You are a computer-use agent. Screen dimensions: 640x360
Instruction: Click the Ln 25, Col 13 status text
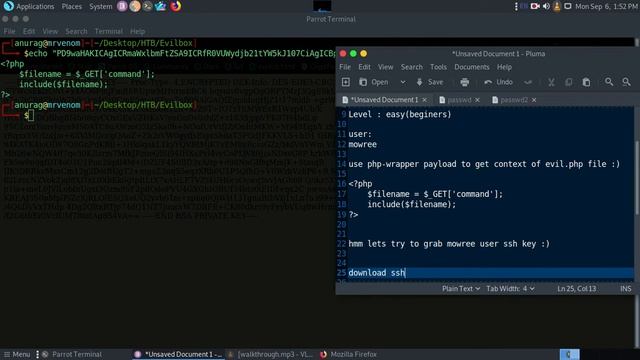pos(577,289)
